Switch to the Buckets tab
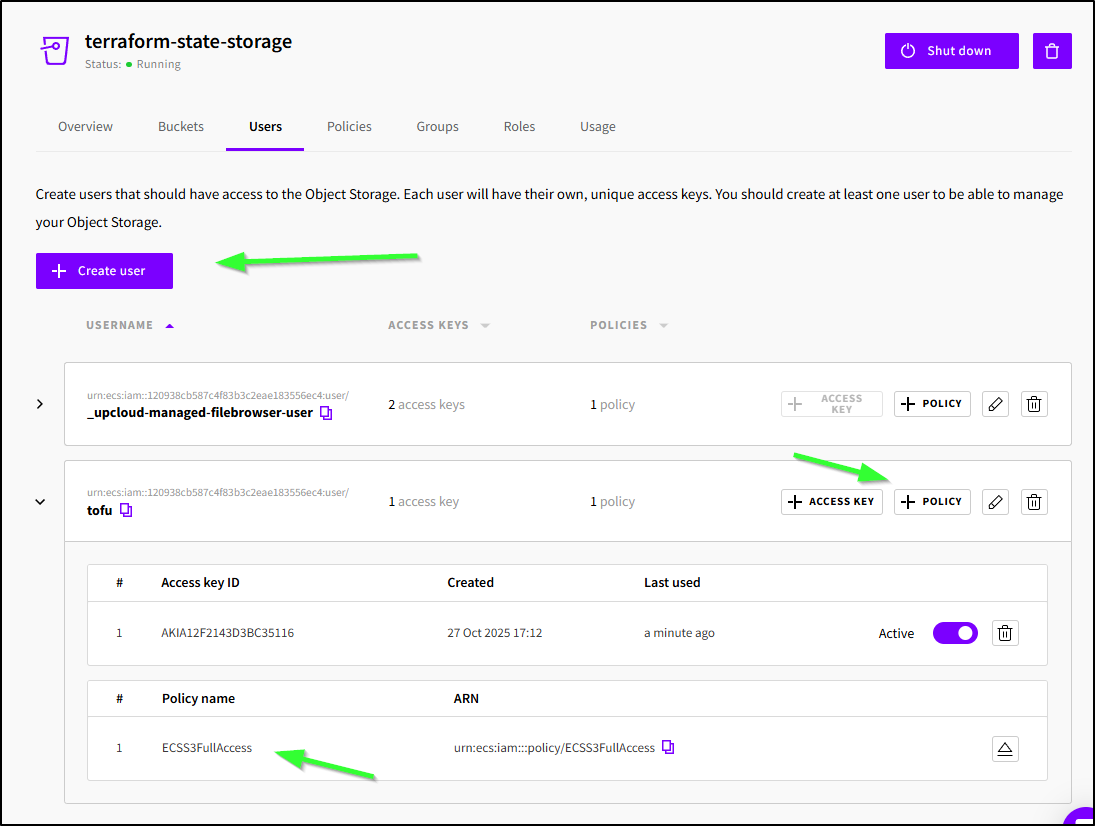 point(181,127)
